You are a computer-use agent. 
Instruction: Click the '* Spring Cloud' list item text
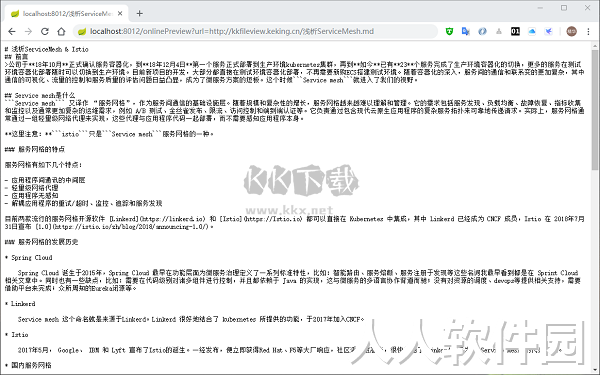pyautogui.click(x=28, y=258)
